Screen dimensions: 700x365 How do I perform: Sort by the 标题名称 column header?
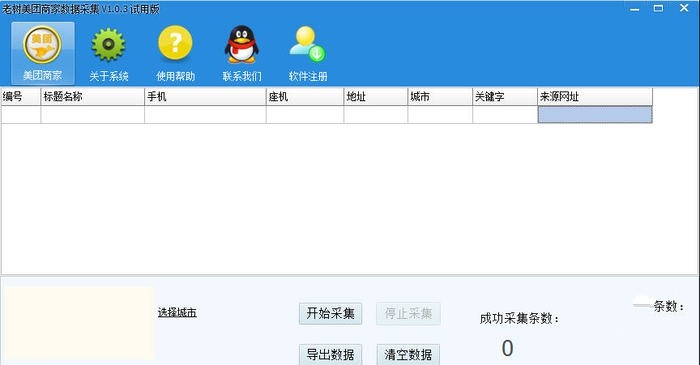(92, 97)
